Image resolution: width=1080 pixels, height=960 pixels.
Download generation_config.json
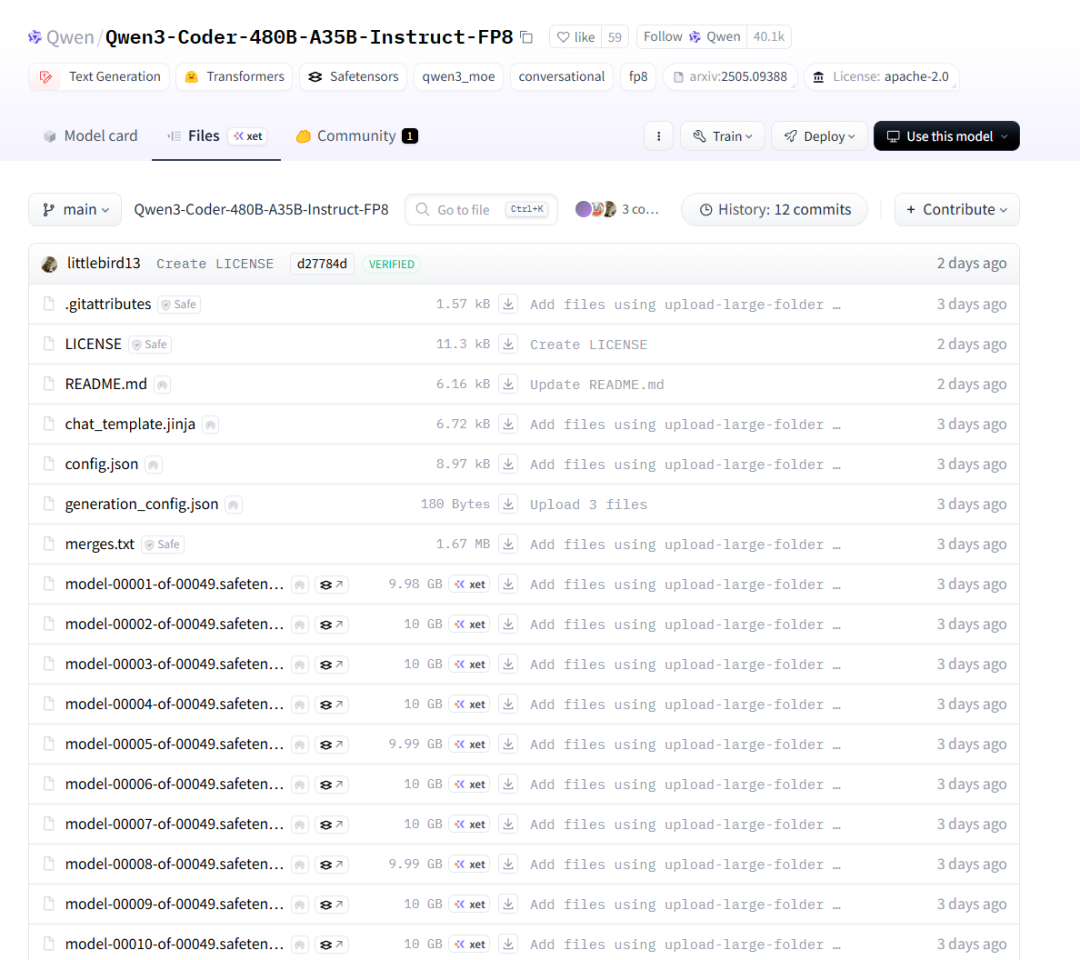point(508,503)
